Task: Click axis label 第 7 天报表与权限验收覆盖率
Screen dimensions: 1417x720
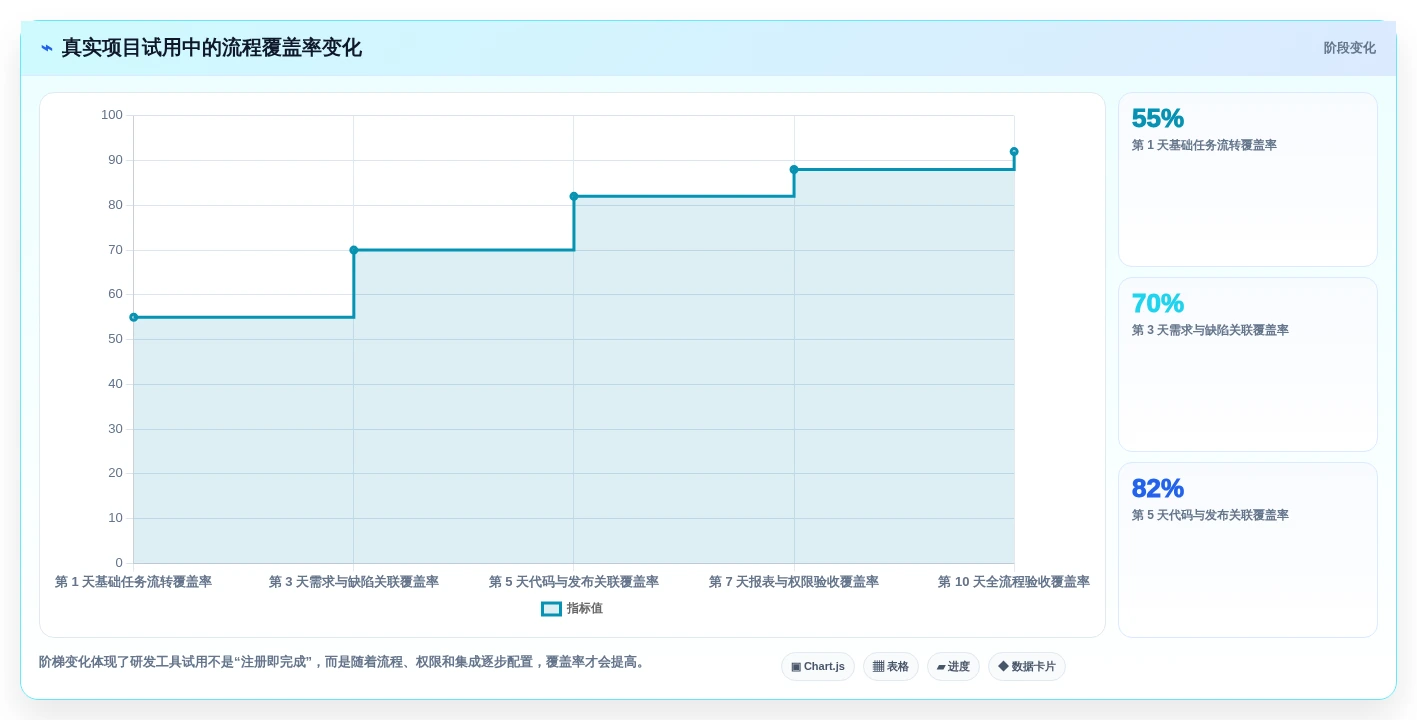Action: click(794, 582)
